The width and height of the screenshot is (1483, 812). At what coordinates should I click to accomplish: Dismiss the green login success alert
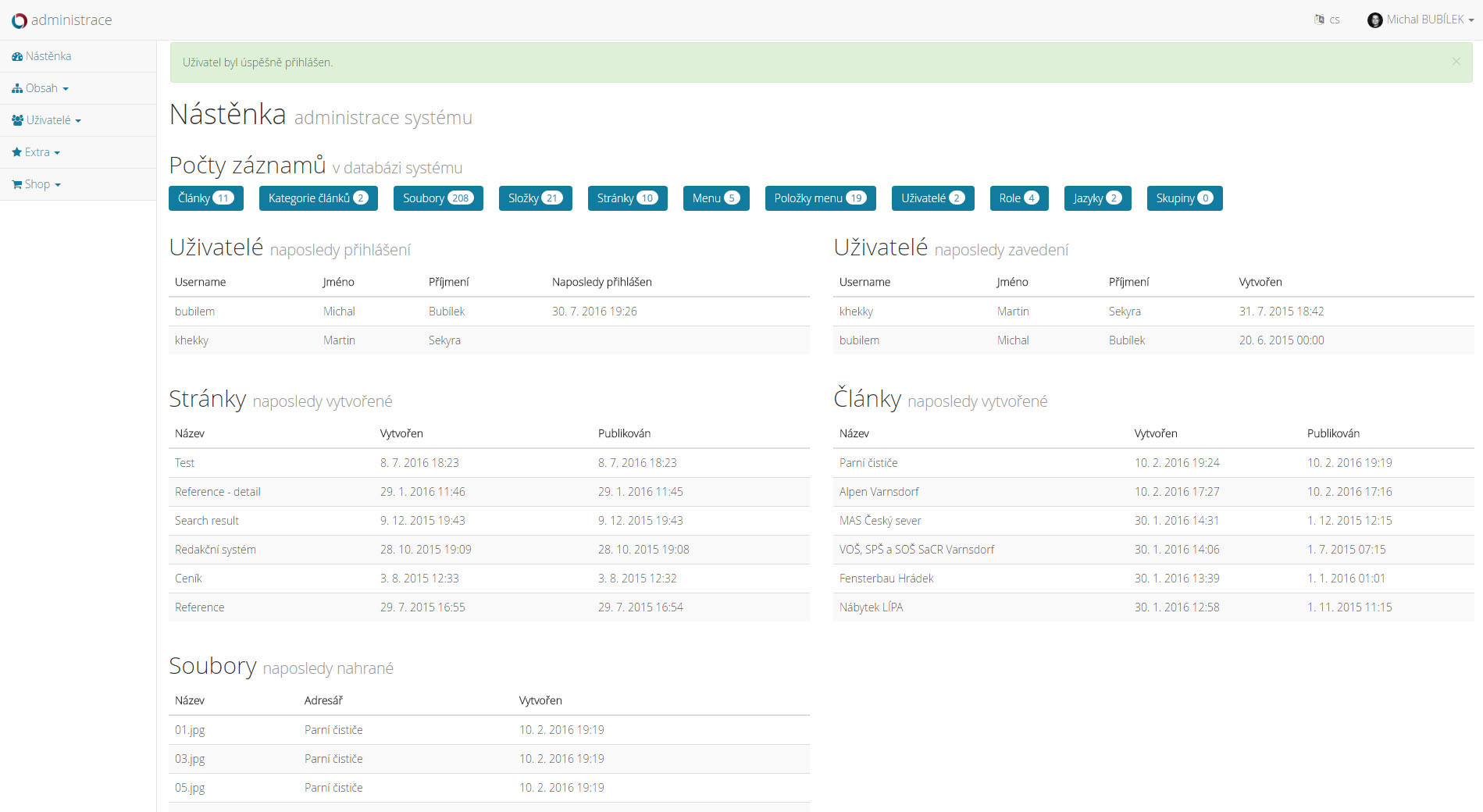click(x=1456, y=61)
